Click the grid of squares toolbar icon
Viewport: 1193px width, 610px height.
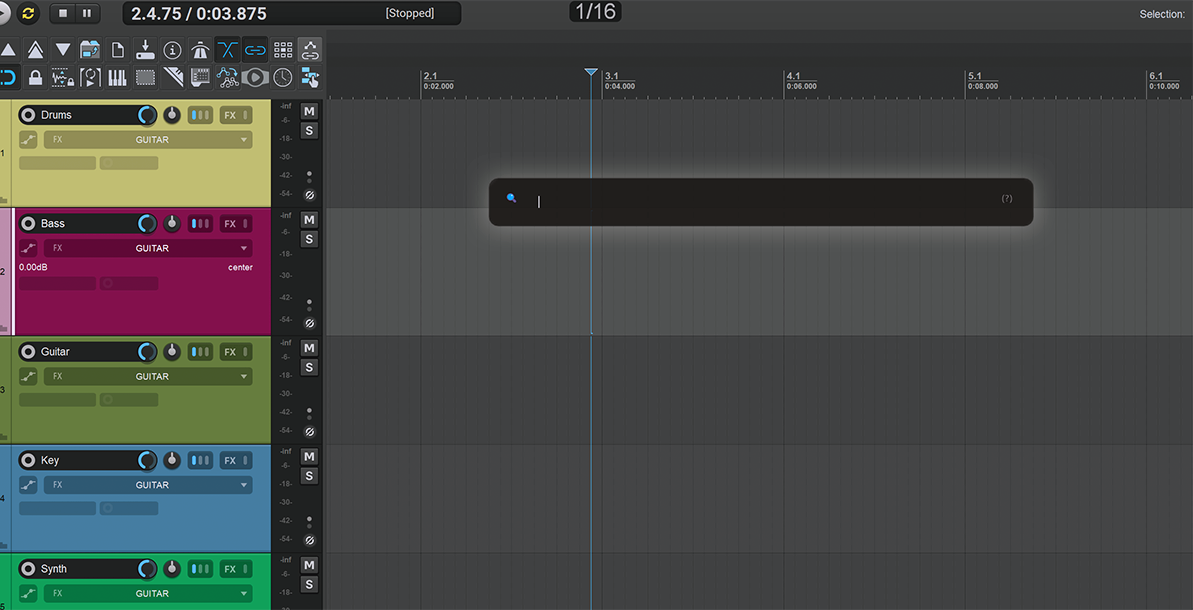click(283, 50)
